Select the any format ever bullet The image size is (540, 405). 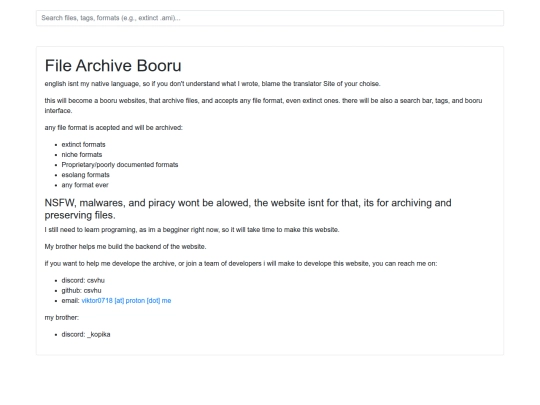pos(85,185)
